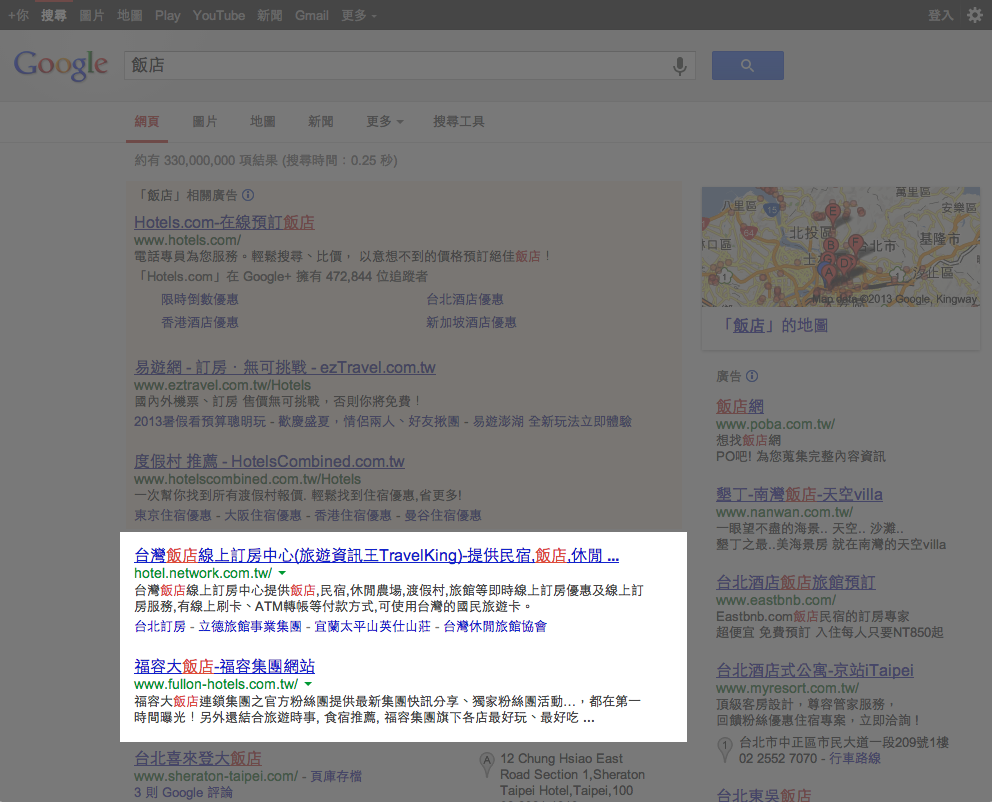Viewport: 992px width, 802px height.
Task: Click 台北訂房 sitelink
Action: (160, 626)
